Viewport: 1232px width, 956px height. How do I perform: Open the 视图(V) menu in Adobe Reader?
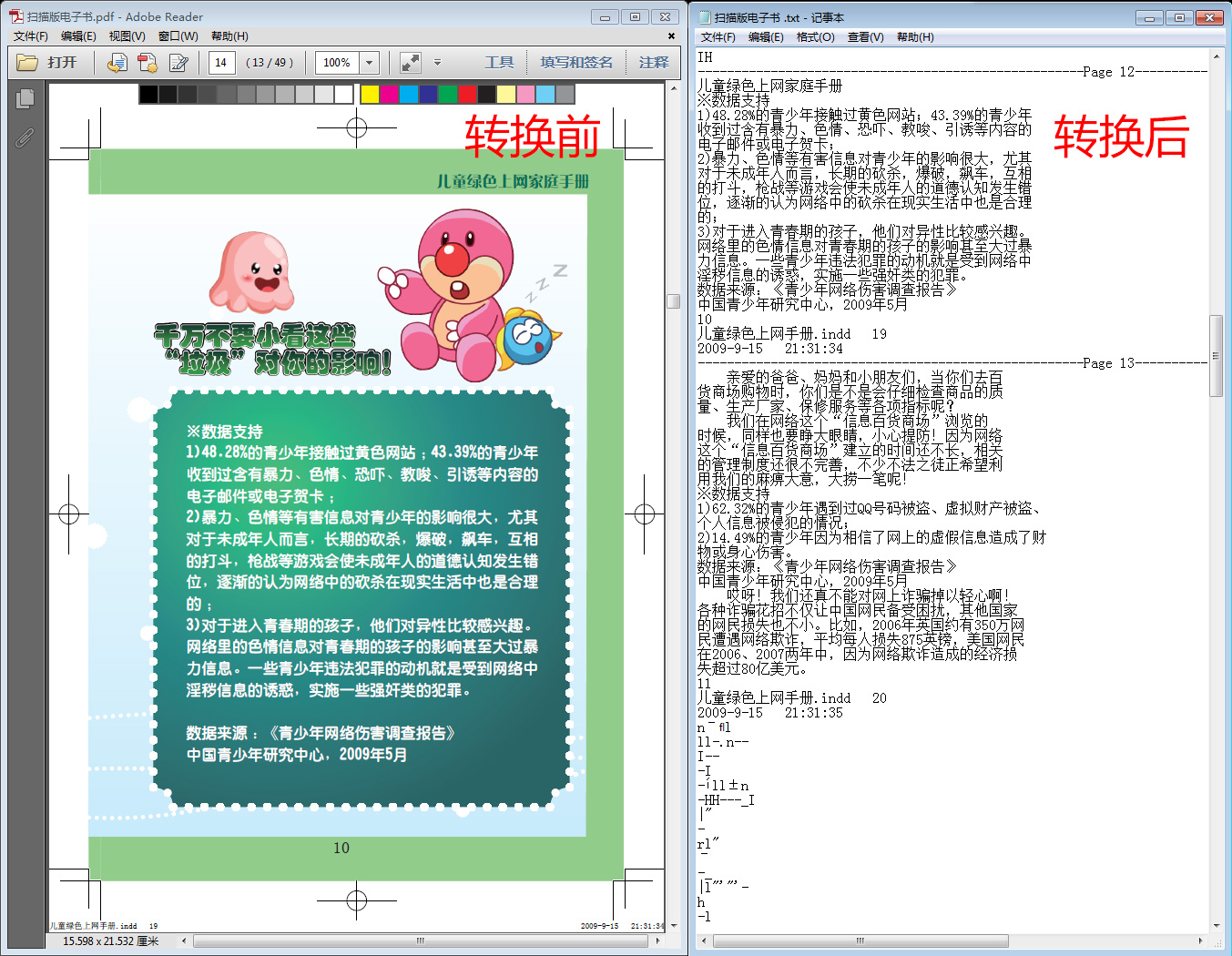(x=127, y=36)
